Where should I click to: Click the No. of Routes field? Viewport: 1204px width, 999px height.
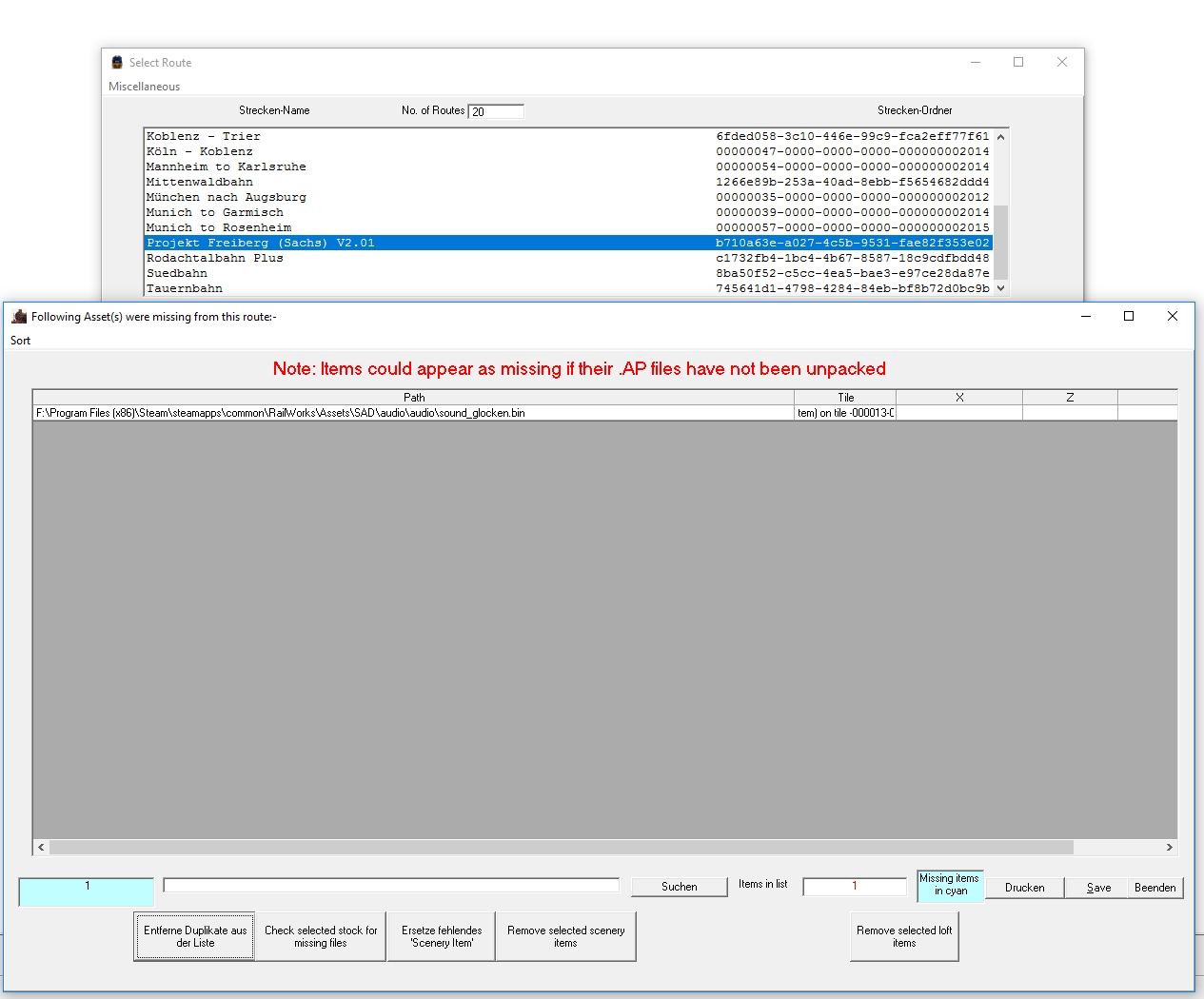[496, 111]
